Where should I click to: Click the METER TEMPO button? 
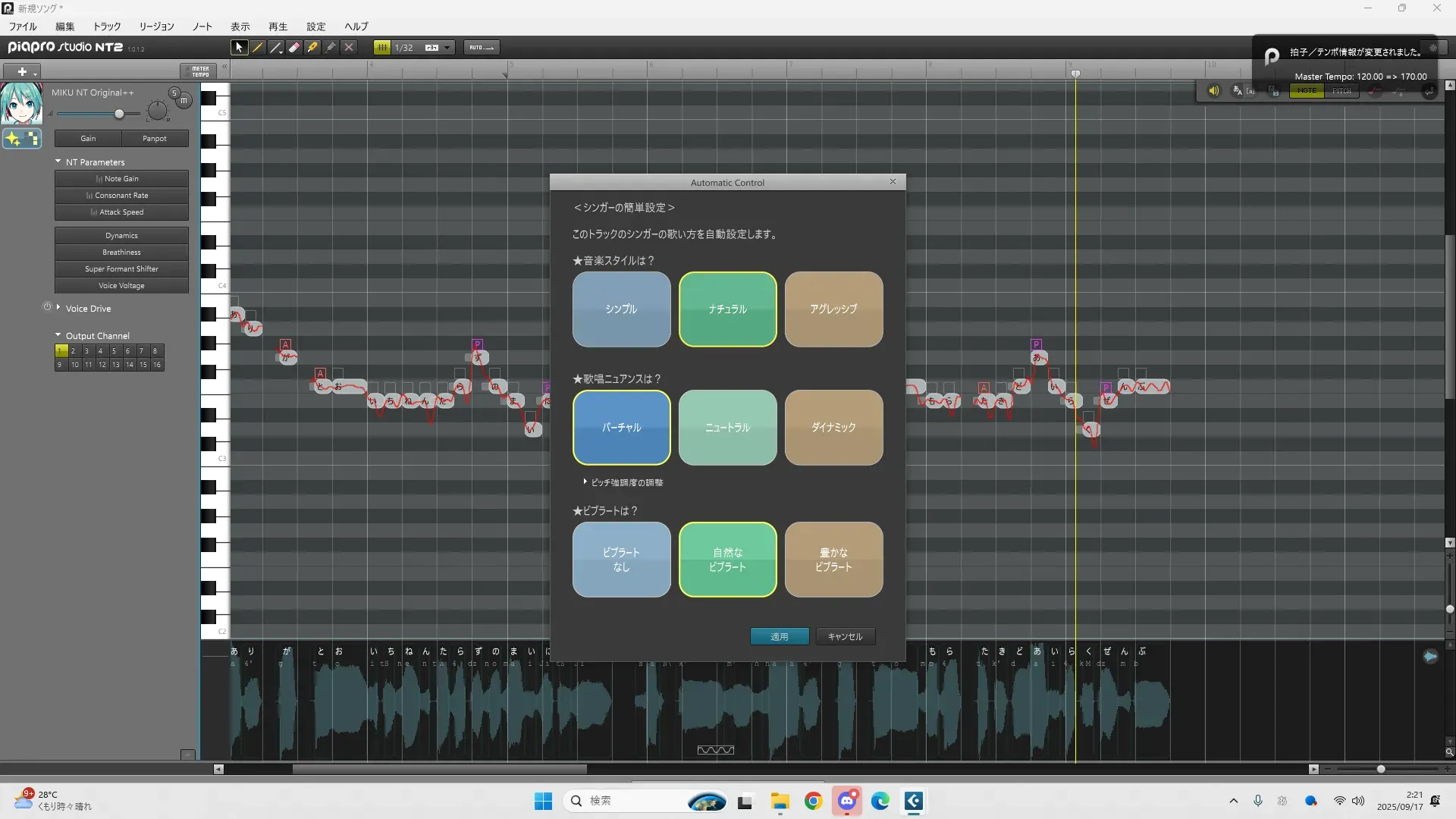[200, 71]
